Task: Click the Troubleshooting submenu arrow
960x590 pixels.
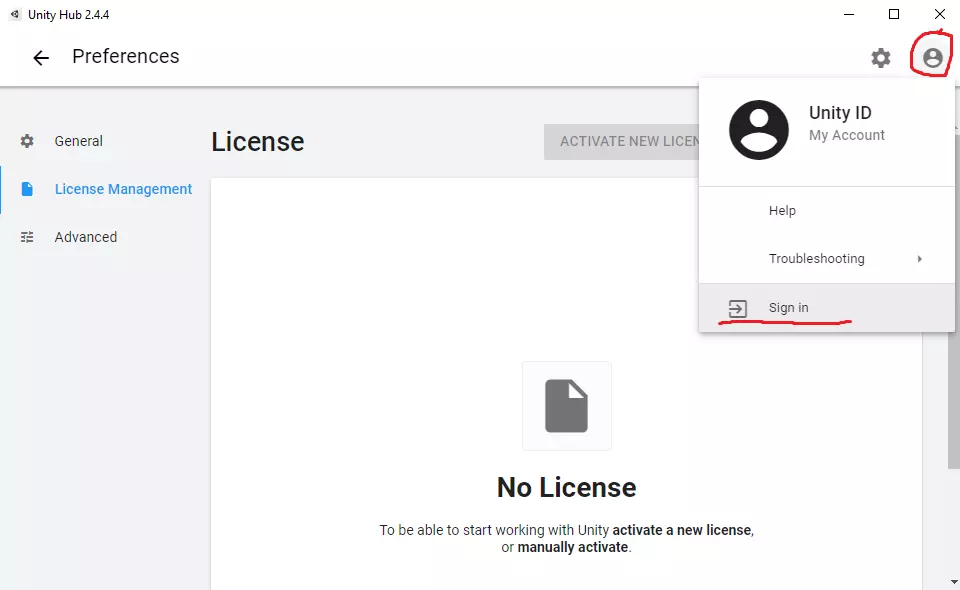Action: pyautogui.click(x=920, y=259)
